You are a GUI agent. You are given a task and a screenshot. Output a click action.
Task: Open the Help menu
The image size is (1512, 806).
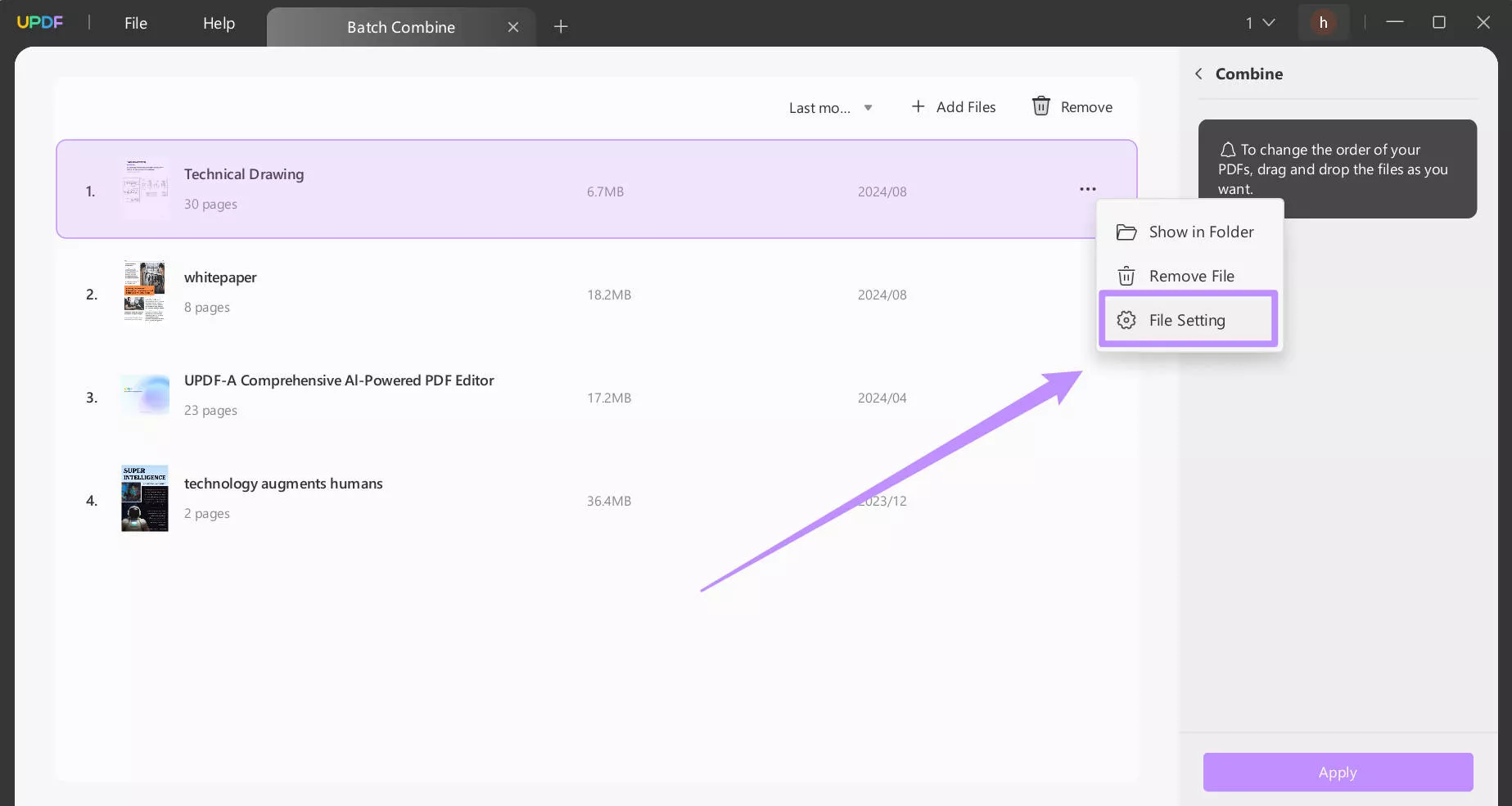coord(219,24)
